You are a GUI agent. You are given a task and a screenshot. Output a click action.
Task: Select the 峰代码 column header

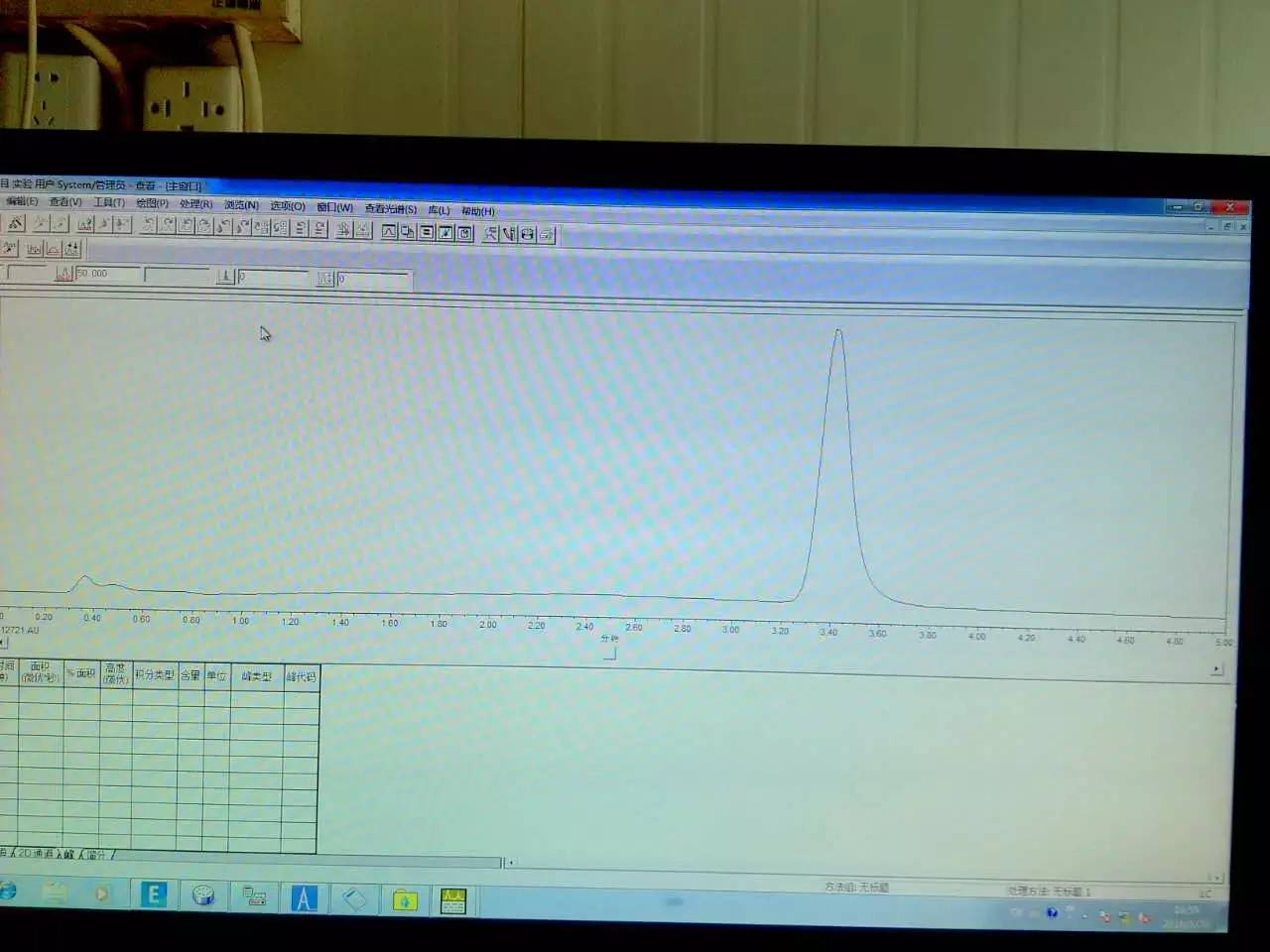coord(301,676)
